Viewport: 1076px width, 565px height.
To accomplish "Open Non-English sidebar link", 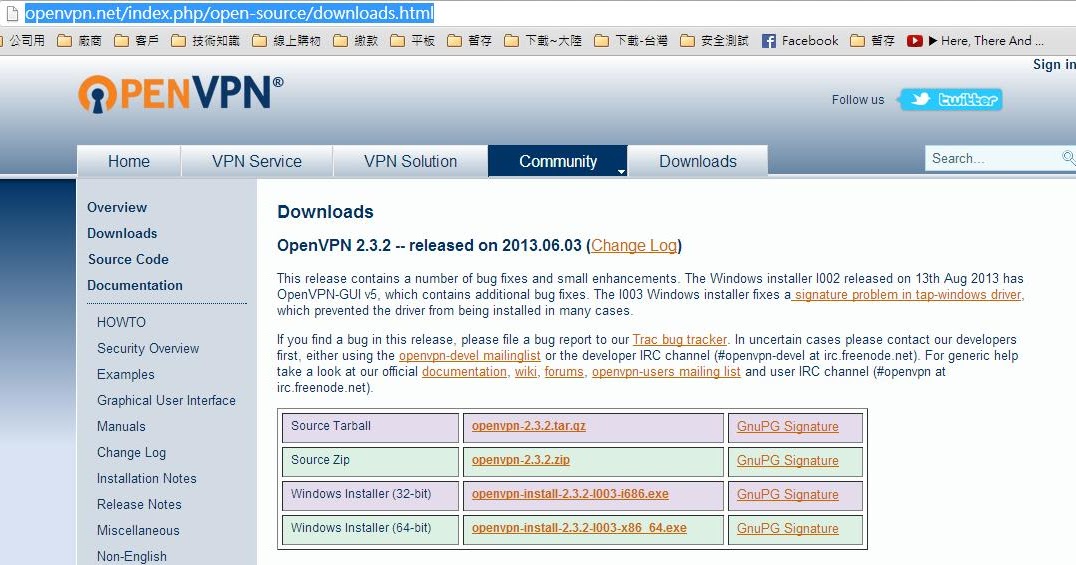I will pyautogui.click(x=132, y=556).
